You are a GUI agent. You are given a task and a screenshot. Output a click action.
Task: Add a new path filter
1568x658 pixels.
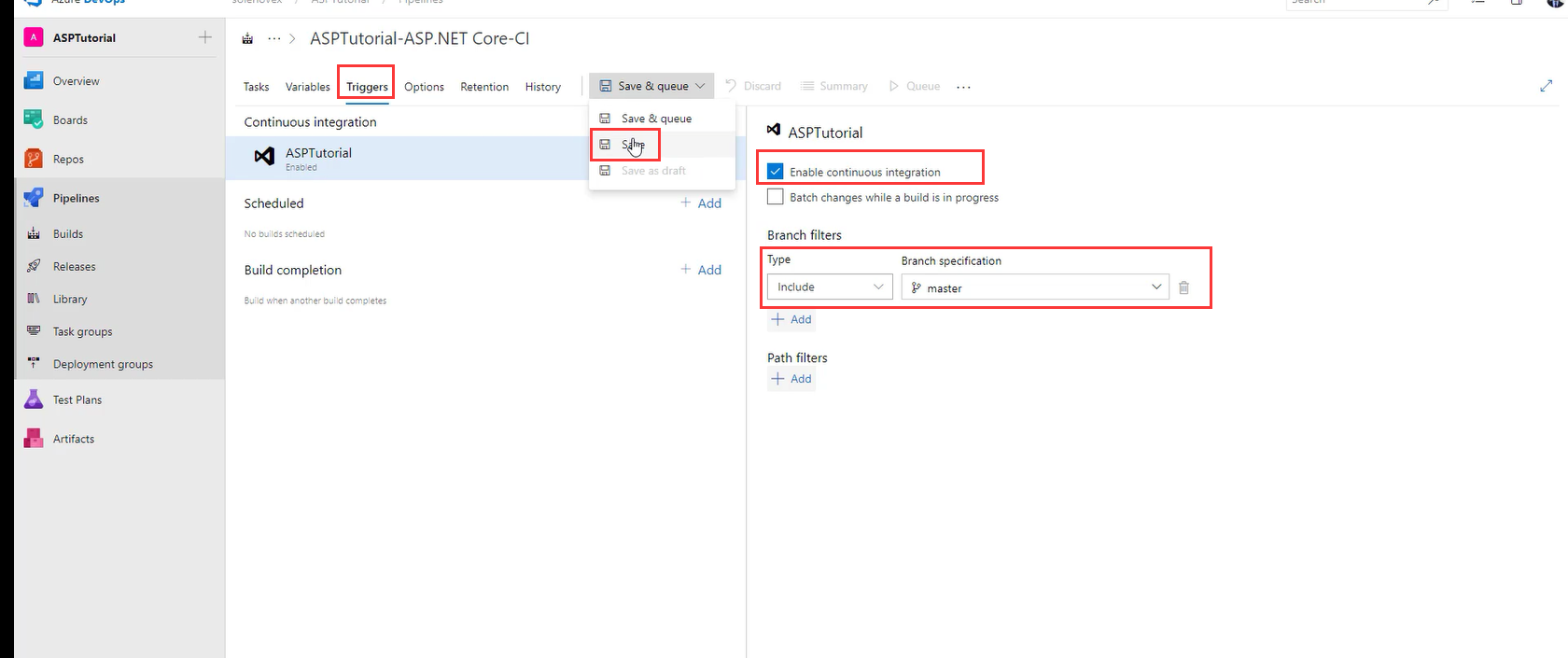(791, 379)
